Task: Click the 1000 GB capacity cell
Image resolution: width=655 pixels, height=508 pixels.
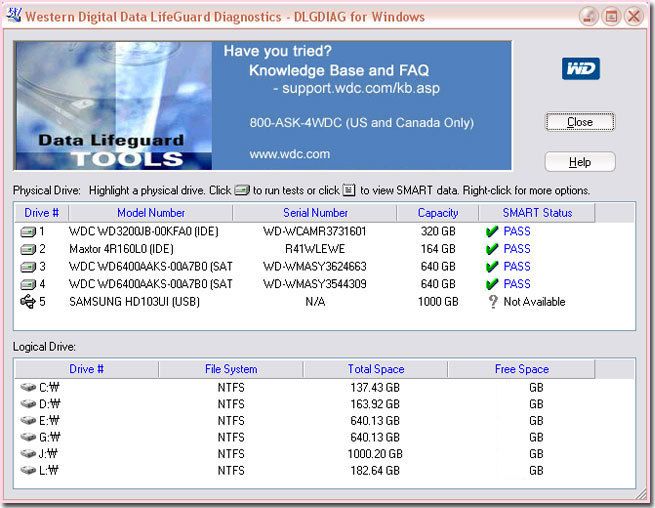Action: click(438, 302)
